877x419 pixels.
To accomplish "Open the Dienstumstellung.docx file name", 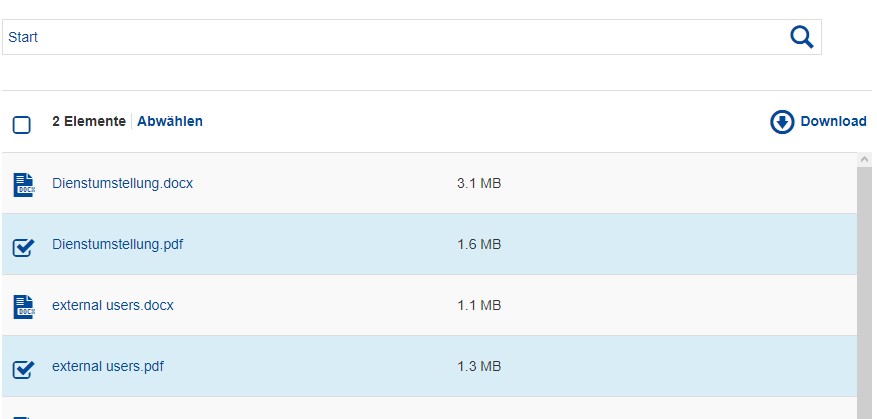I will pyautogui.click(x=122, y=184).
